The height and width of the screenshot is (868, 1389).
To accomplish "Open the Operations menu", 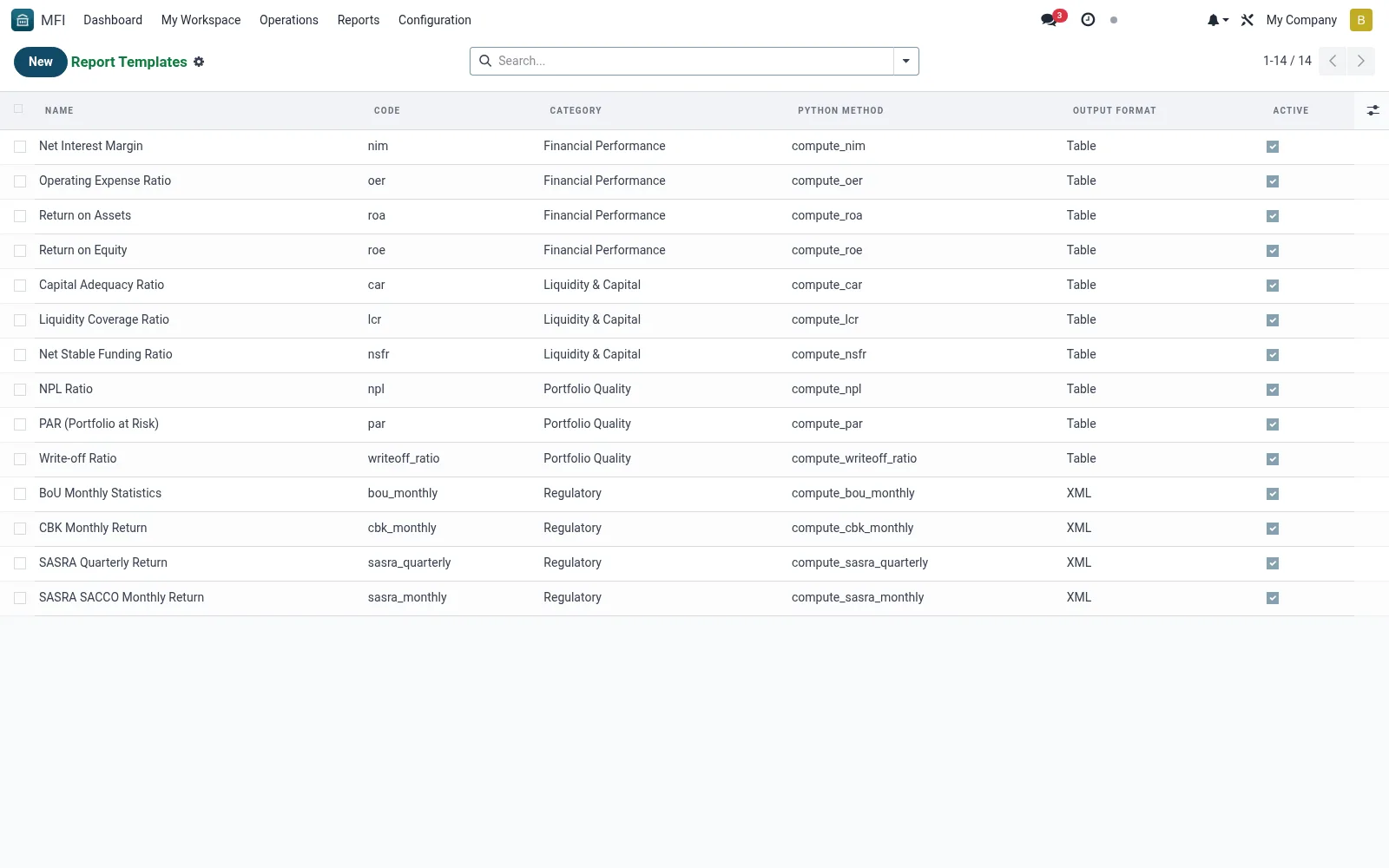I will click(x=289, y=20).
